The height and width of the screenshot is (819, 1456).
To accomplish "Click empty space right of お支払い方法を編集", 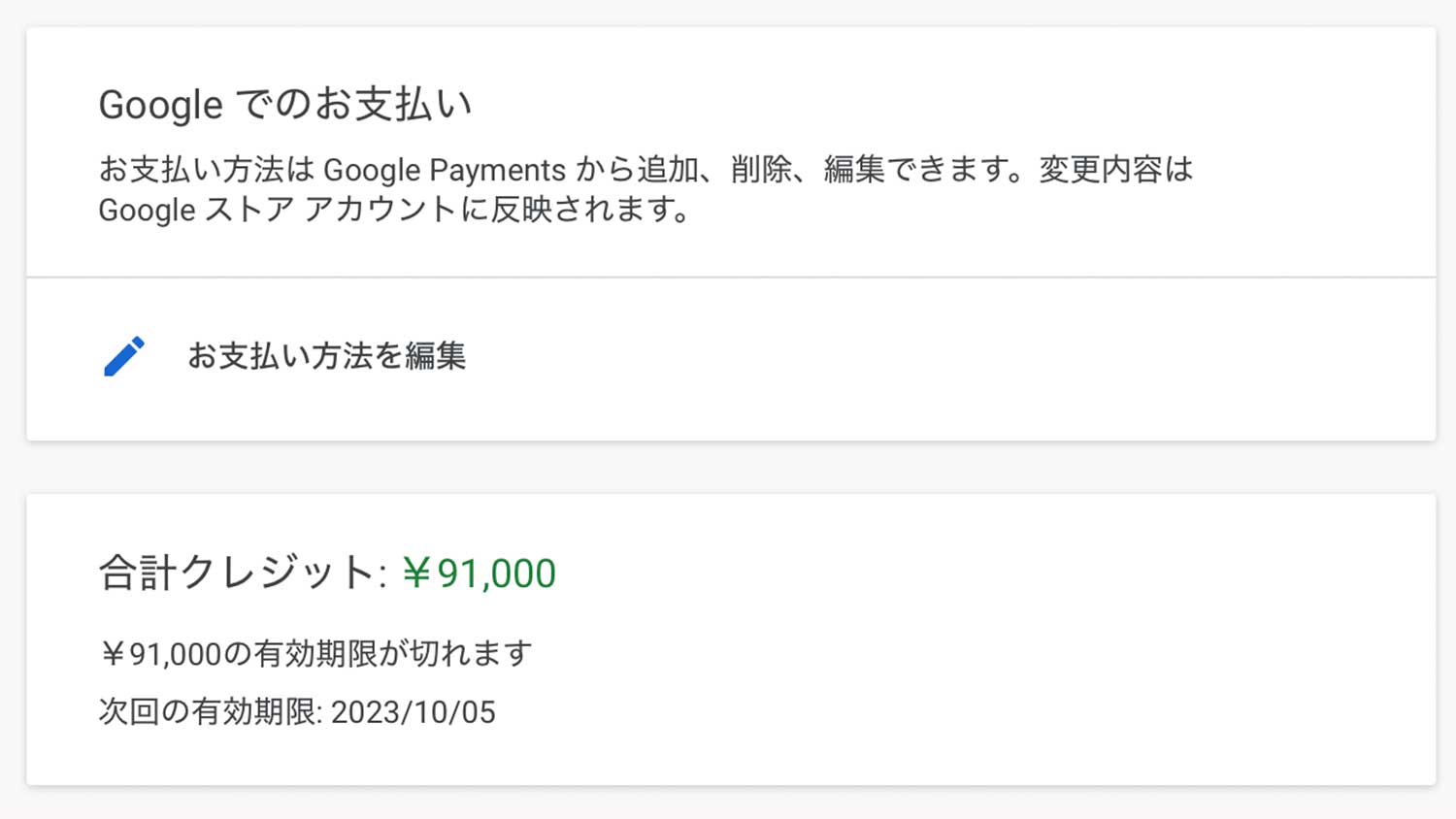I will (x=874, y=356).
